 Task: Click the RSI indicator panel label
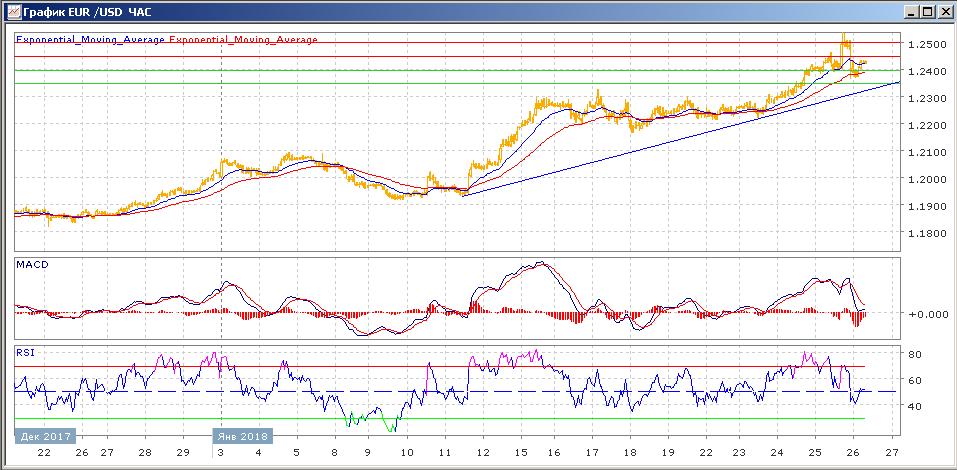point(26,352)
